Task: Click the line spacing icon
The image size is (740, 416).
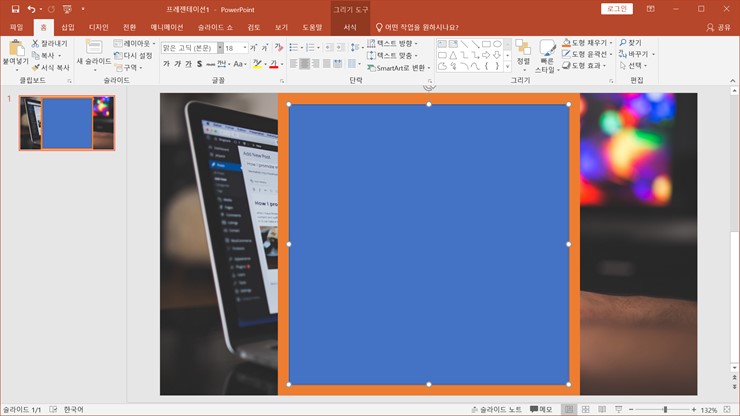Action: pos(355,48)
